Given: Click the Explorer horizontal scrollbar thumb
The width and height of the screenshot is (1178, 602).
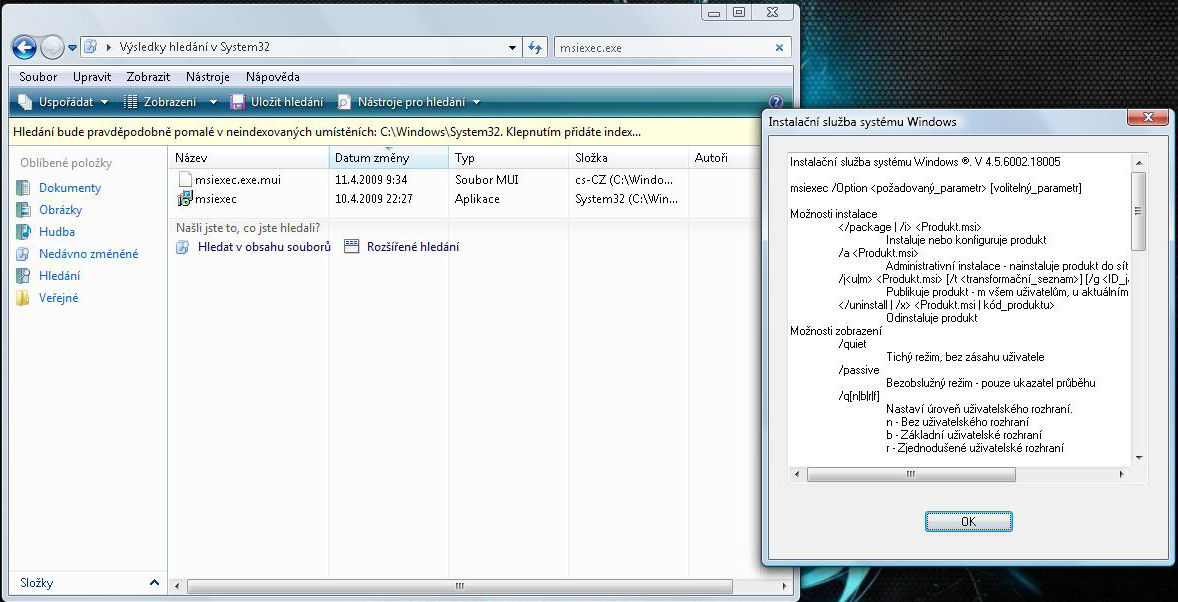Looking at the screenshot, I should (x=460, y=585).
